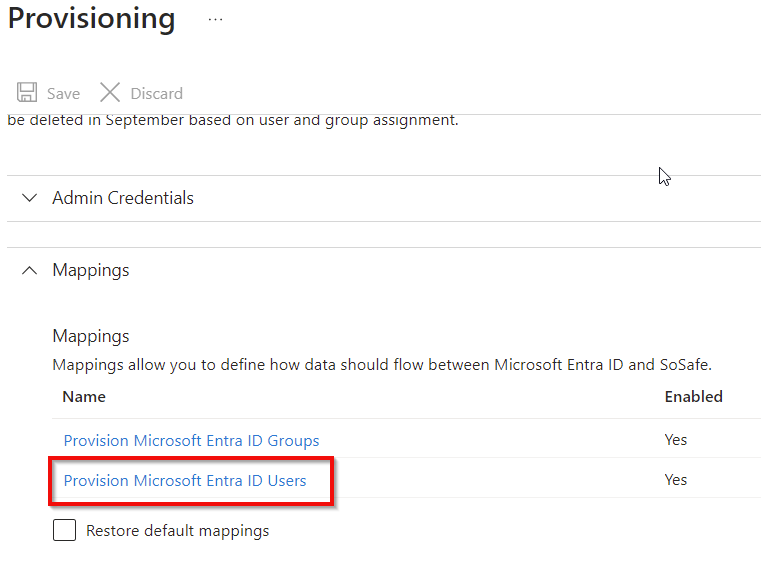Click the Mappings subheading above the description

coord(91,336)
